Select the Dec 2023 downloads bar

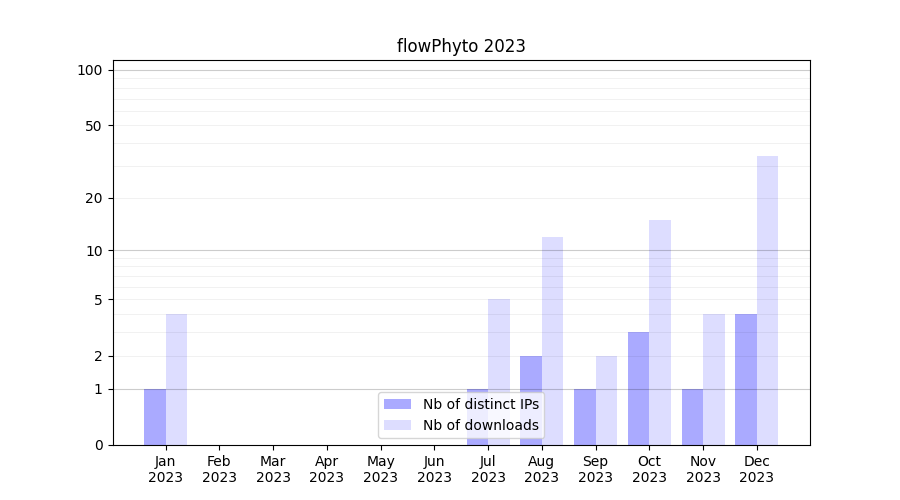point(767,300)
